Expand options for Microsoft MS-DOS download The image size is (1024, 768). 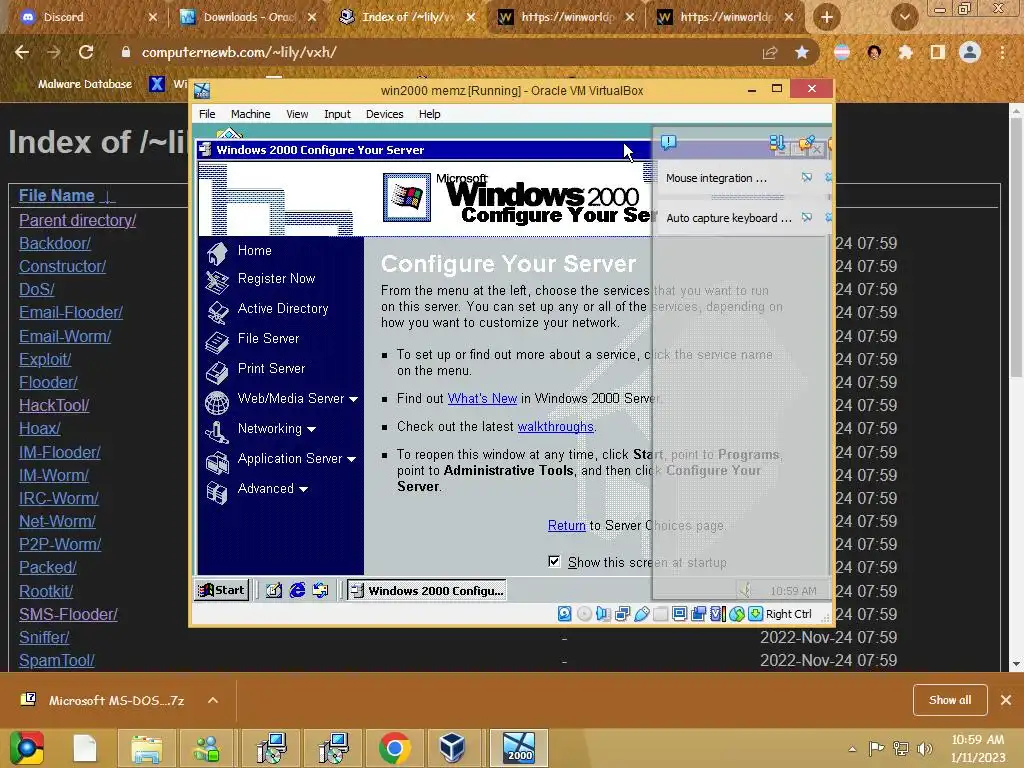213,700
